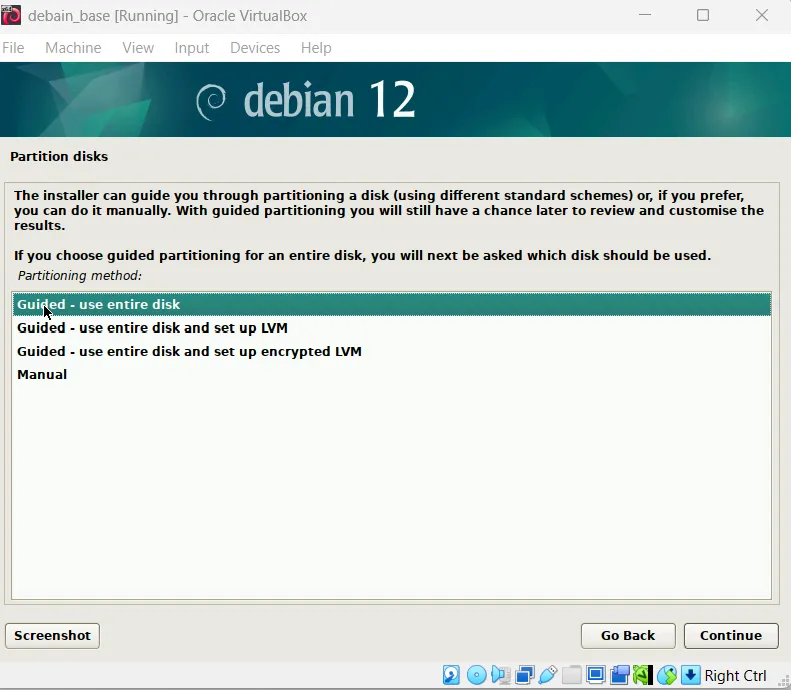Viewport: 791px width, 690px height.
Task: Open the USB devices status icon
Action: 548,675
